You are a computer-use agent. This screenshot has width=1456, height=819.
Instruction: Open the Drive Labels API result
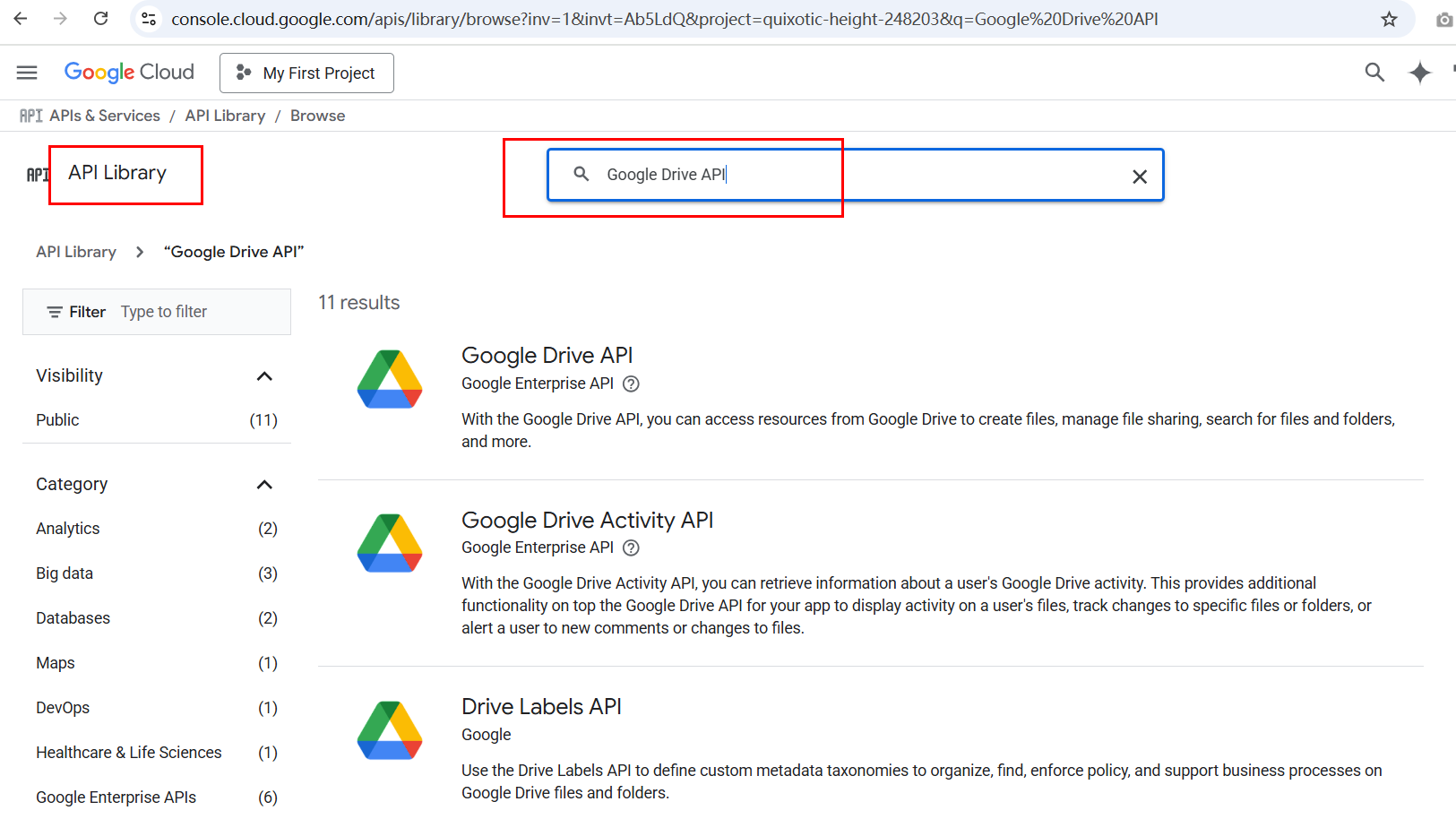pyautogui.click(x=541, y=706)
